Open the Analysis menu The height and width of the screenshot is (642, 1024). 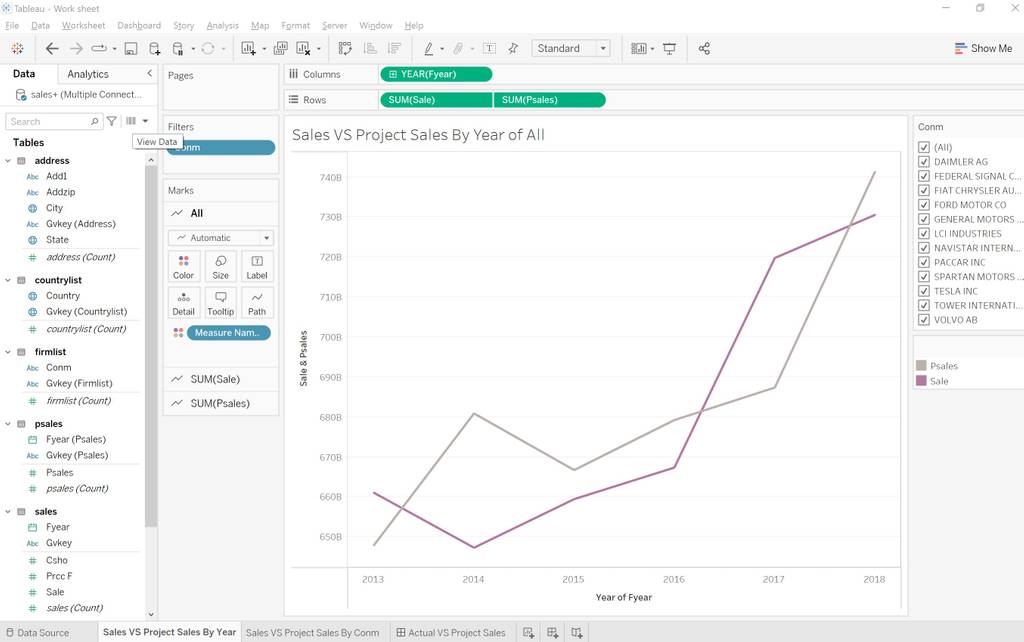coord(222,25)
